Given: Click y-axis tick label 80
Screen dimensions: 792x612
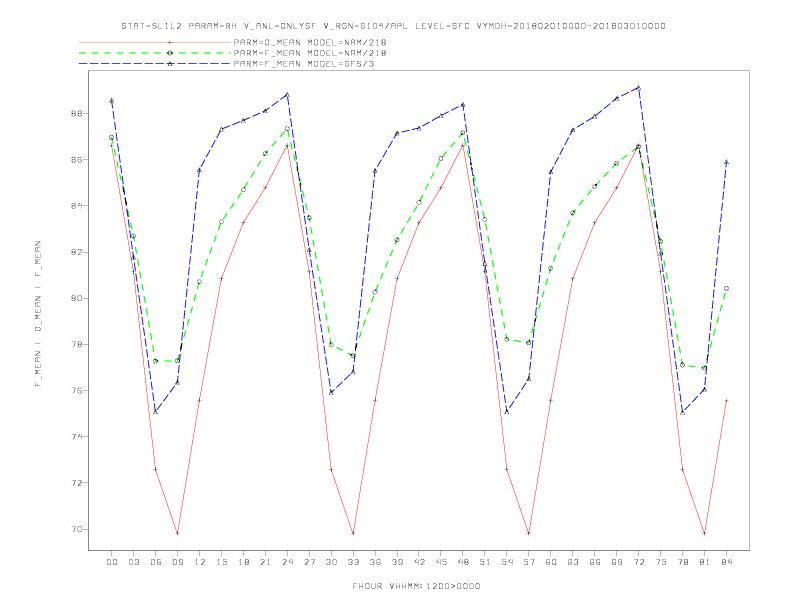Looking at the screenshot, I should pyautogui.click(x=77, y=298).
